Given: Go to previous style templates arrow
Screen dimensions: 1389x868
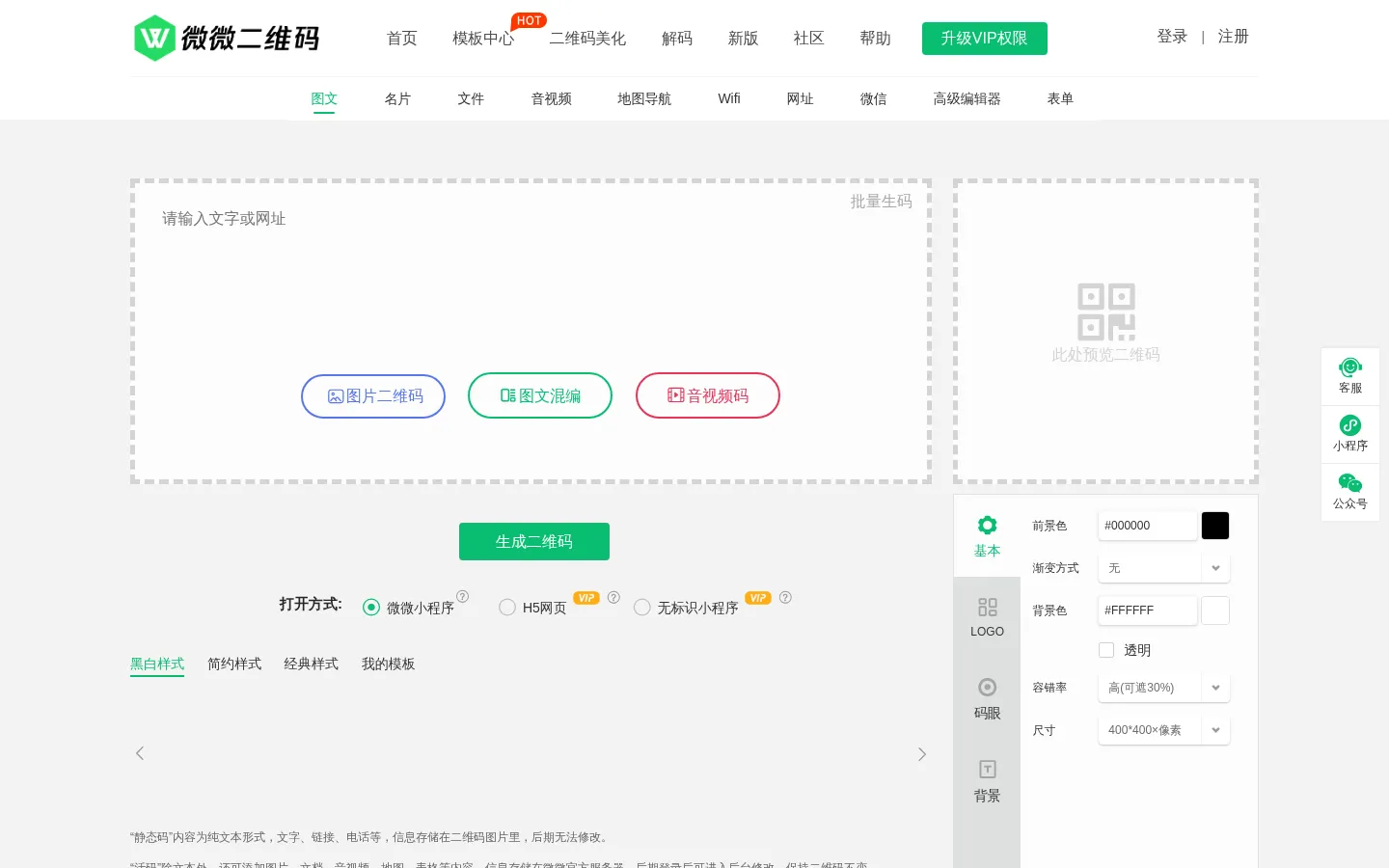Looking at the screenshot, I should pos(140,753).
